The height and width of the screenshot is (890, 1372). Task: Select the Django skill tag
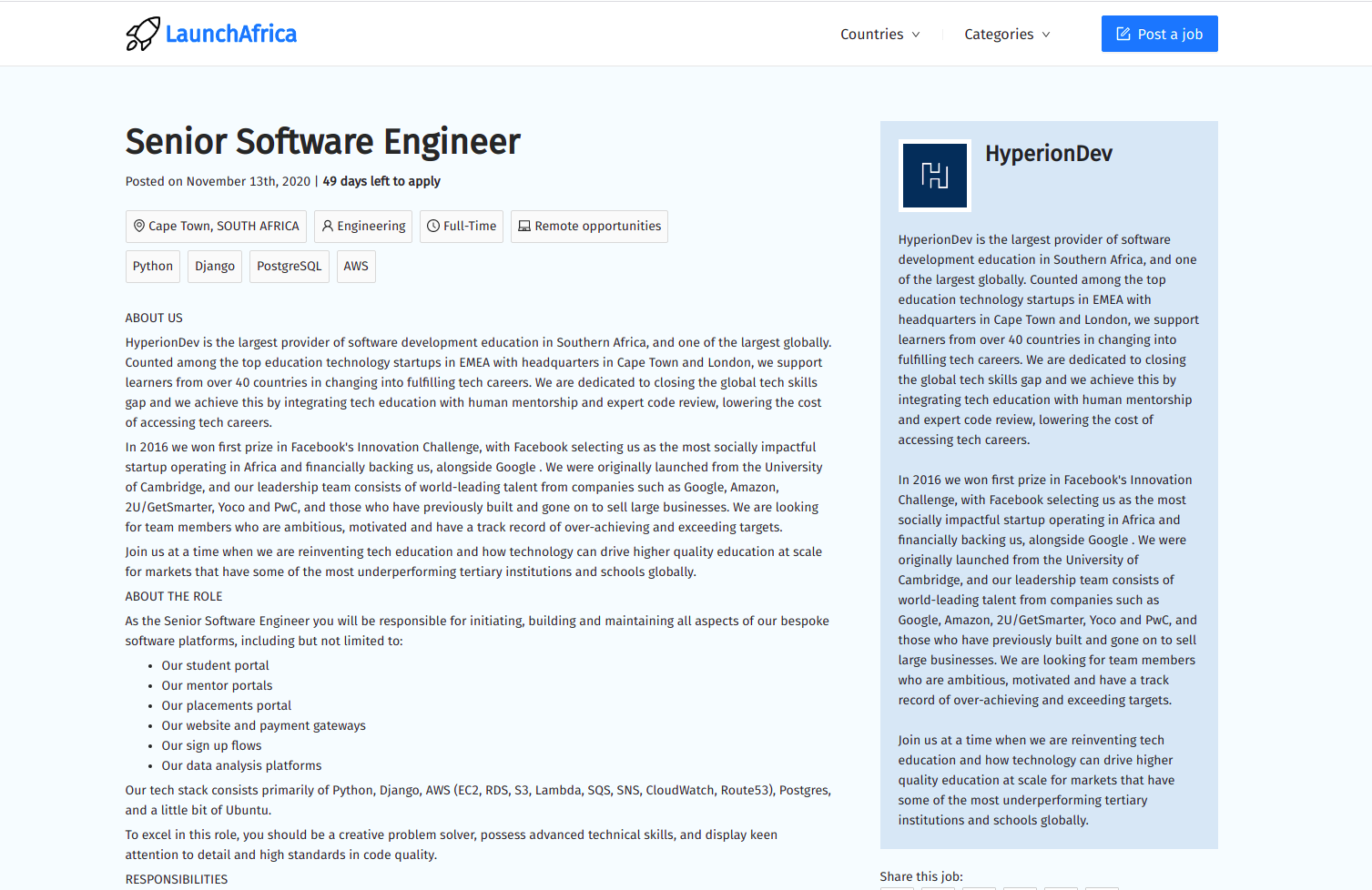tap(215, 267)
